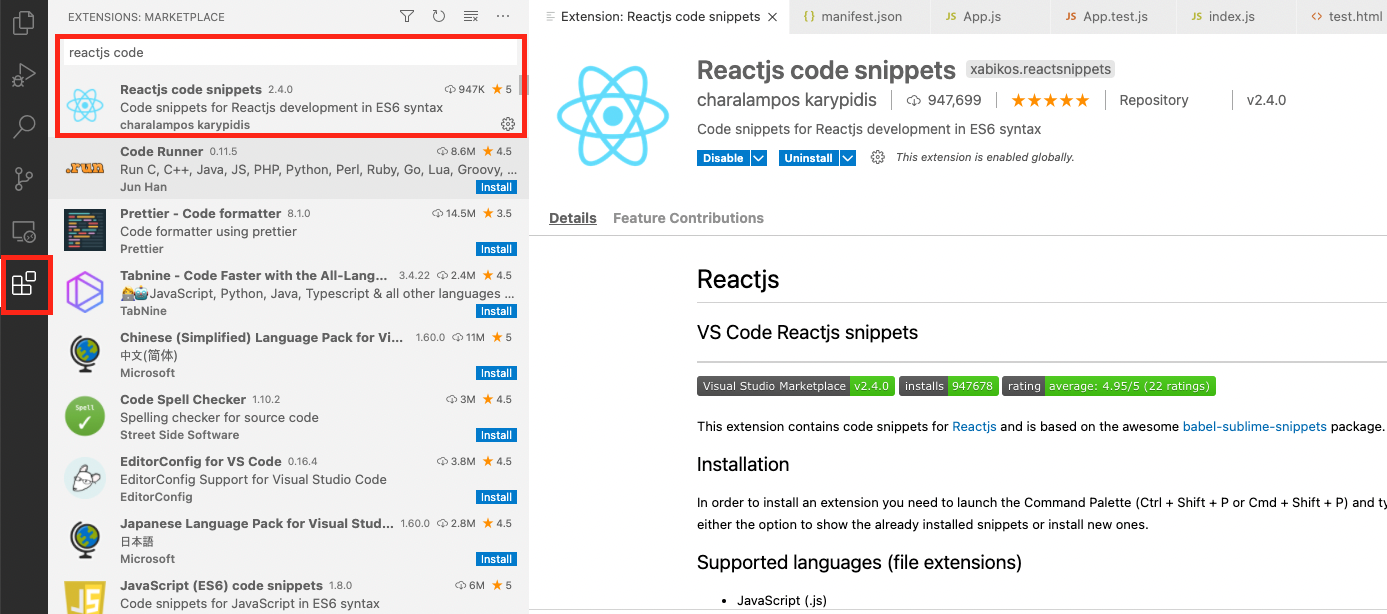
Task: Select Japanese Language Pack globe icon
Action: [x=85, y=540]
